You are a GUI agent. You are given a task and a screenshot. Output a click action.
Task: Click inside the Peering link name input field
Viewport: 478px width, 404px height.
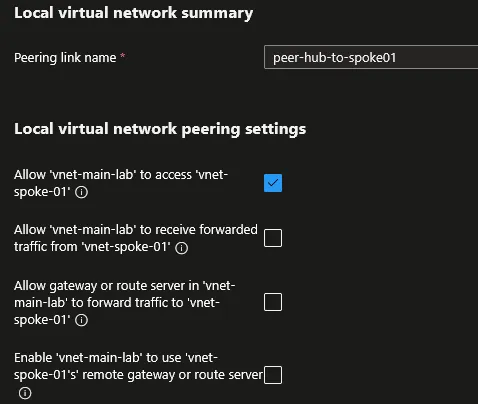371,57
